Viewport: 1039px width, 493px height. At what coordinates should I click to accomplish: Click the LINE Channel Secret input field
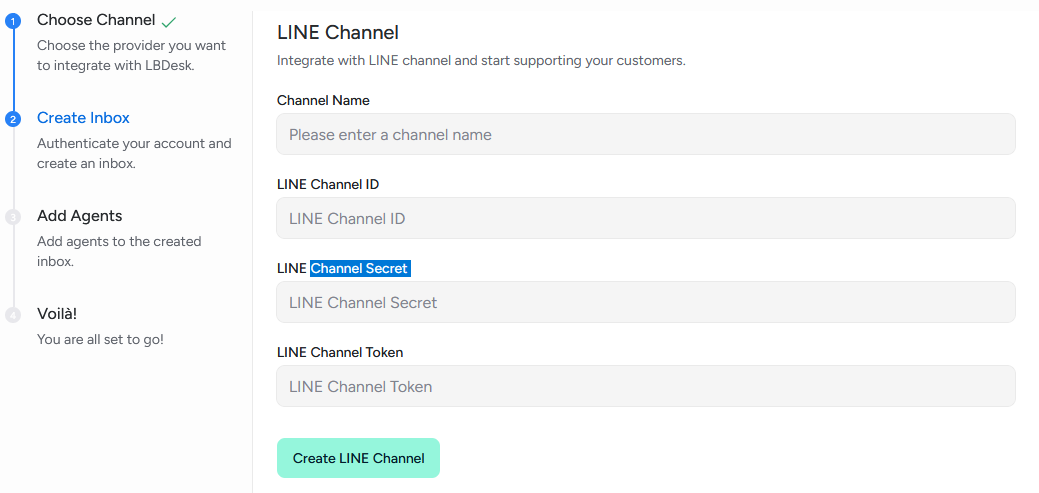645,302
